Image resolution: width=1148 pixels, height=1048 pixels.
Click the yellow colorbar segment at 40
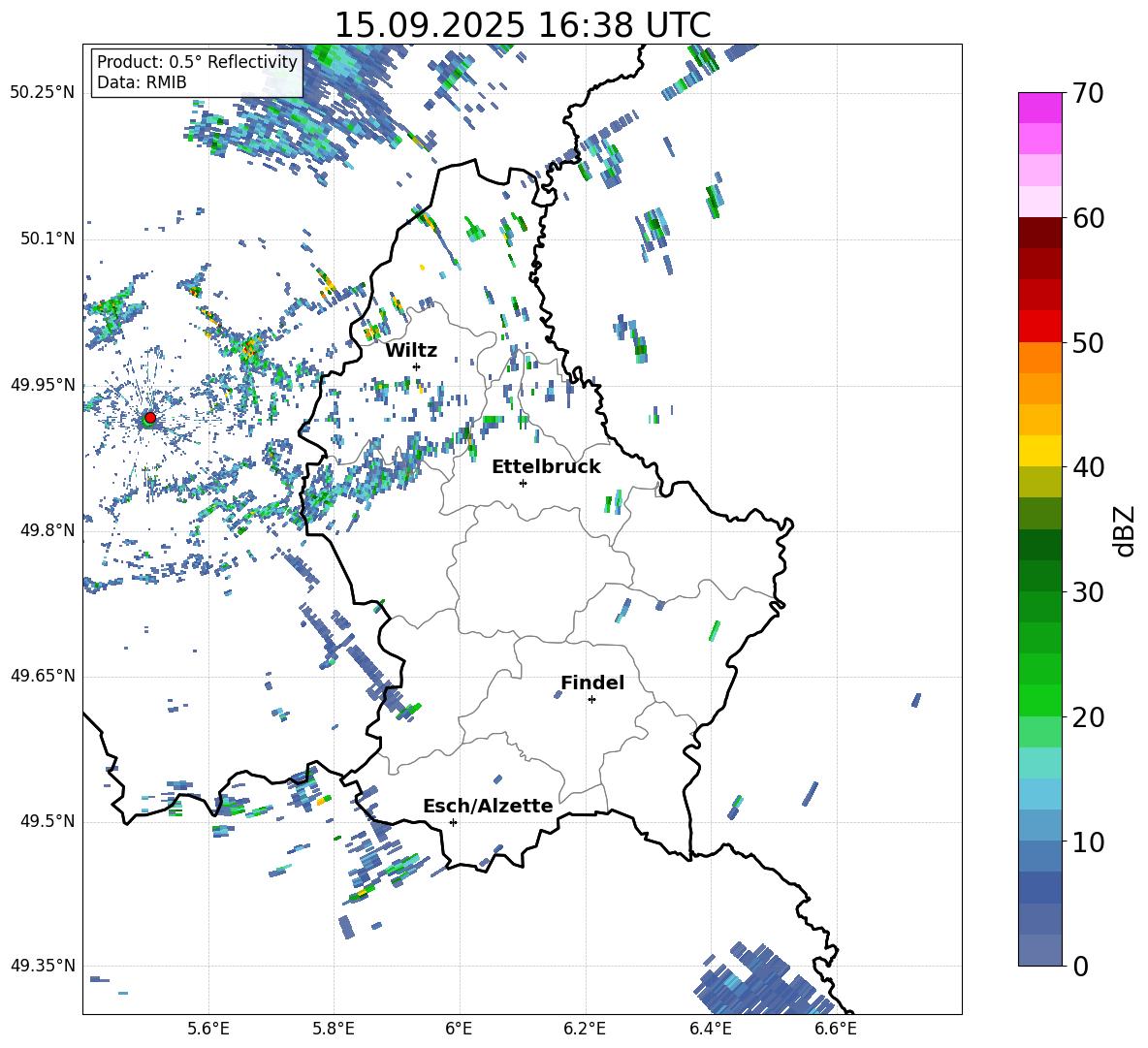click(x=1039, y=451)
